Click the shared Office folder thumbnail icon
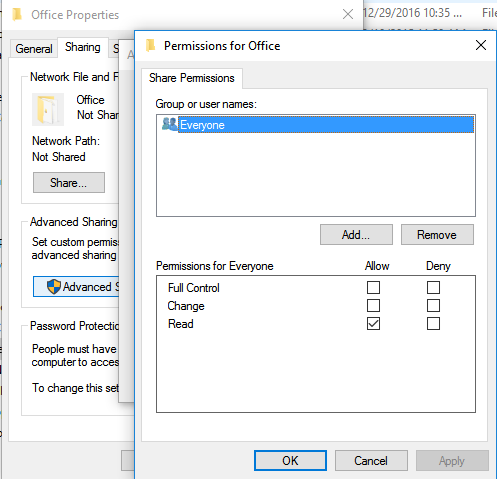Screen dimensions: 497x479 (x=48, y=109)
